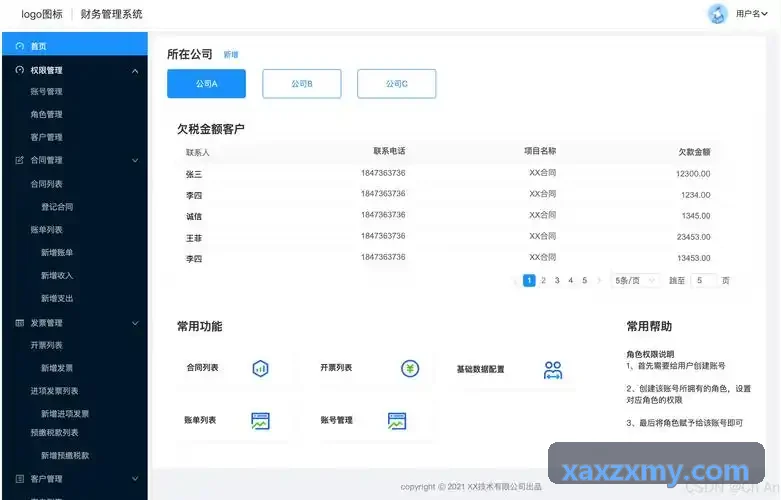
Task: Open 登记合同 in sidebar
Action: [x=57, y=207]
